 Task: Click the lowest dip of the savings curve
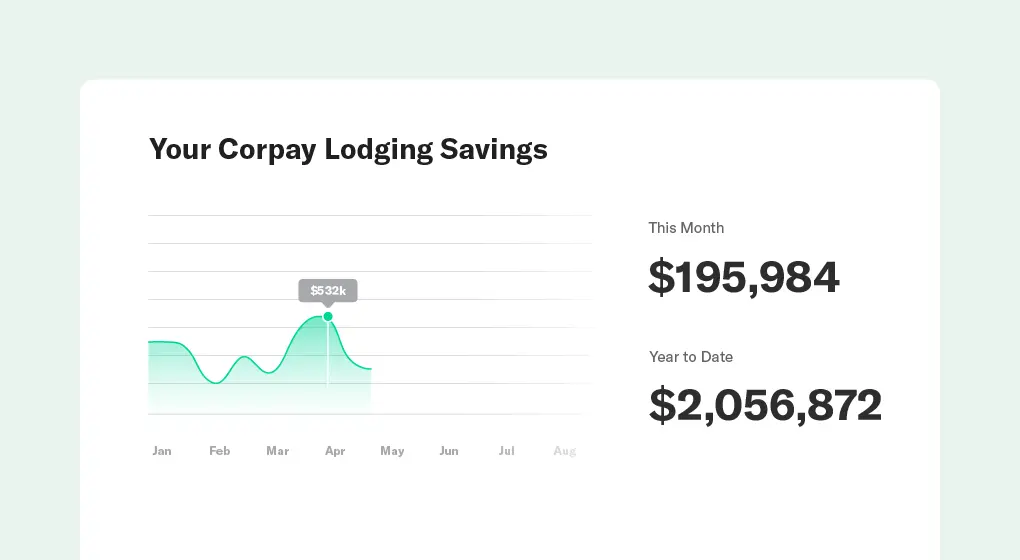[x=216, y=383]
